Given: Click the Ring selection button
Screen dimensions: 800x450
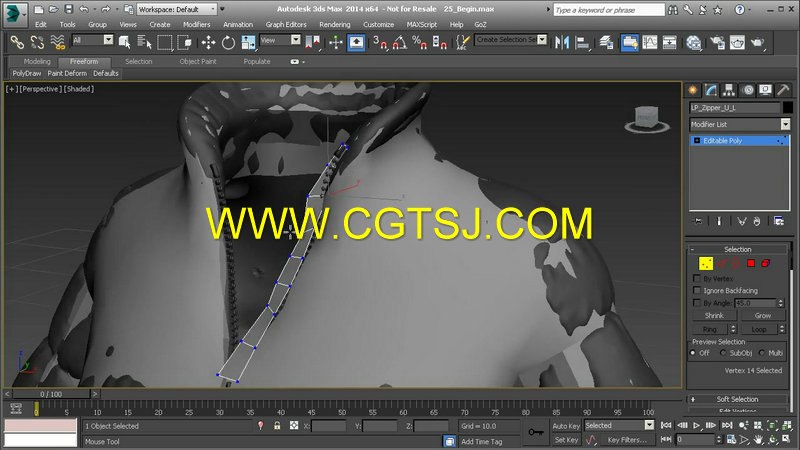Looking at the screenshot, I should (710, 329).
